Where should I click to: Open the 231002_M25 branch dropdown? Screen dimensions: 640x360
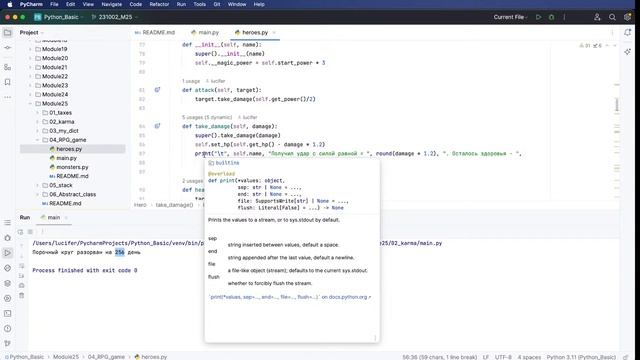point(115,17)
